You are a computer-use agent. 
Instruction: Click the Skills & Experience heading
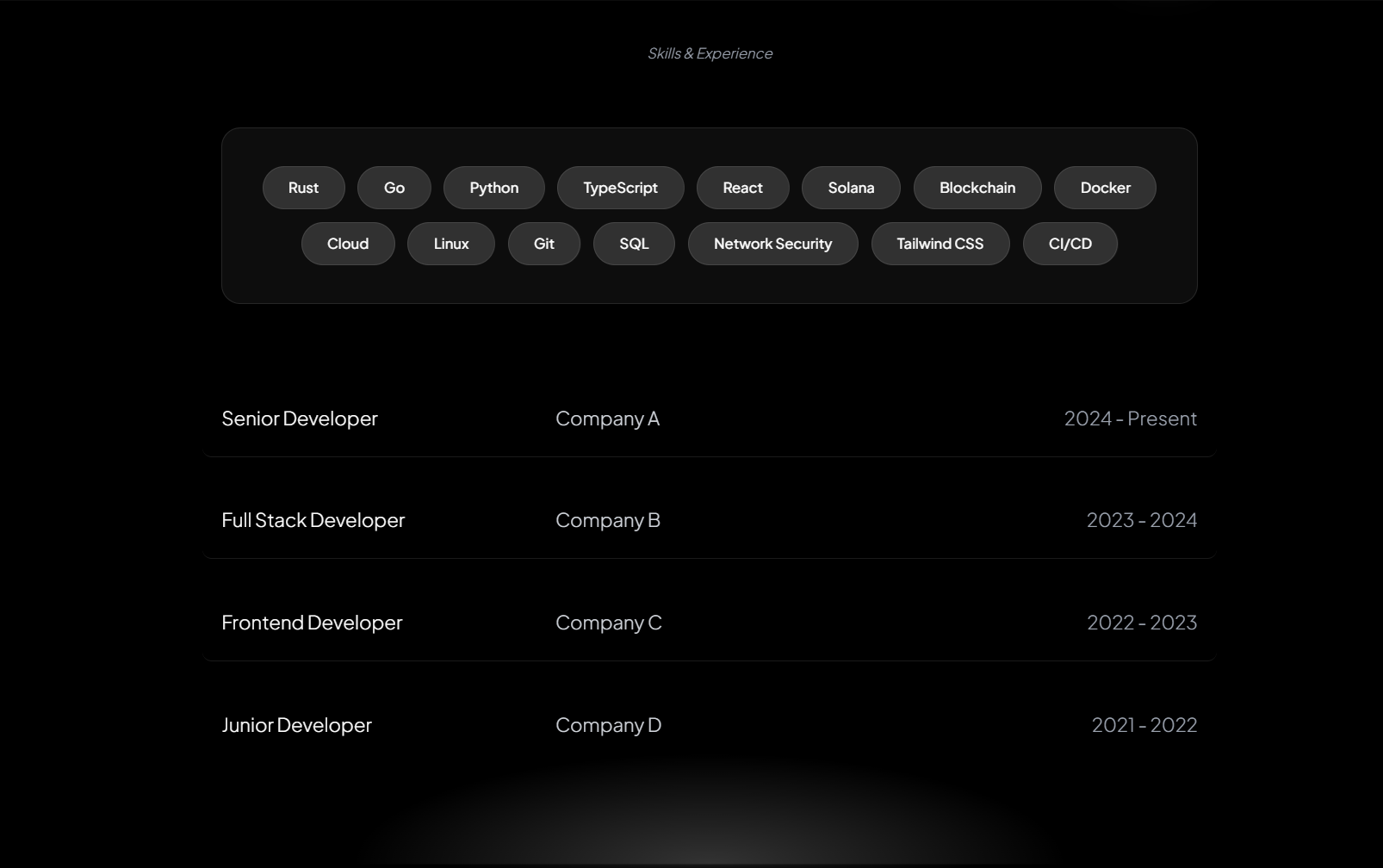pyautogui.click(x=710, y=53)
